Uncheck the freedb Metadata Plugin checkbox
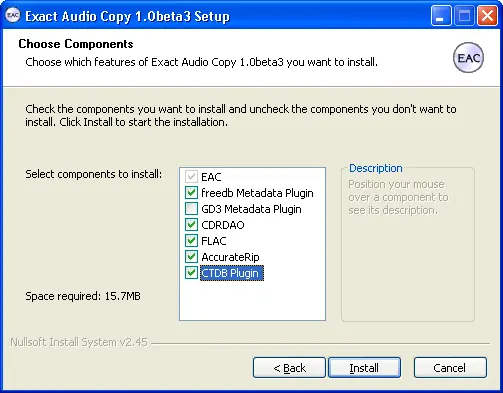The height and width of the screenshot is (393, 503). 191,192
